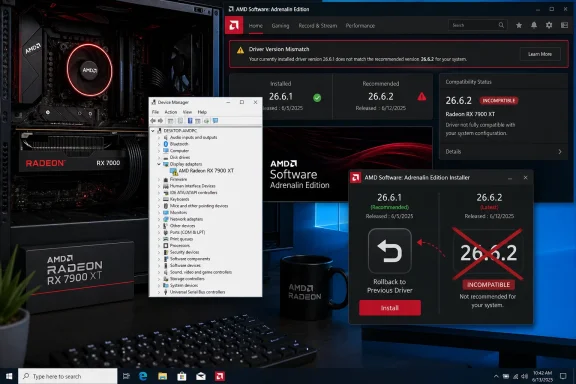Open Task View from the taskbar
The image size is (576, 384).
click(126, 376)
